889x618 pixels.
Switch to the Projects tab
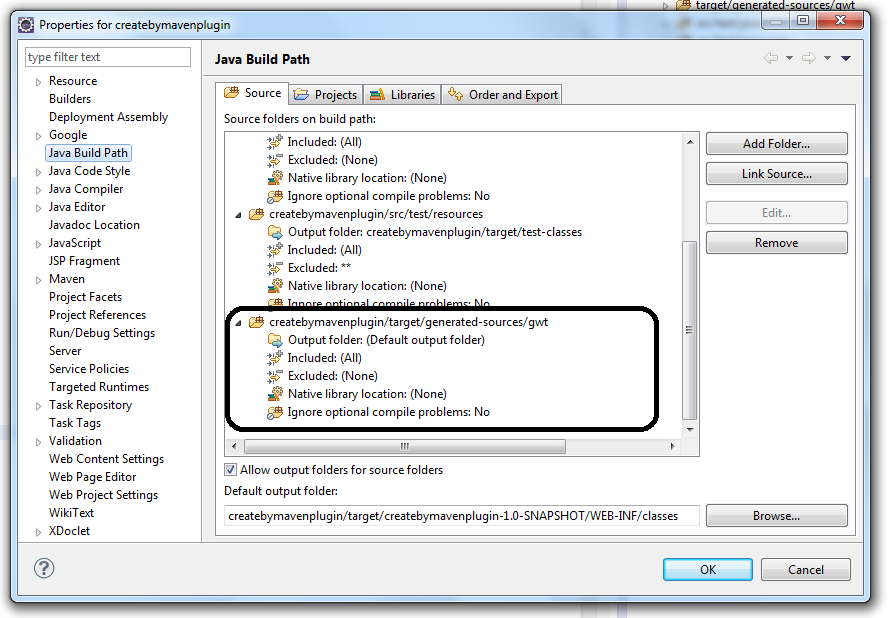click(326, 95)
